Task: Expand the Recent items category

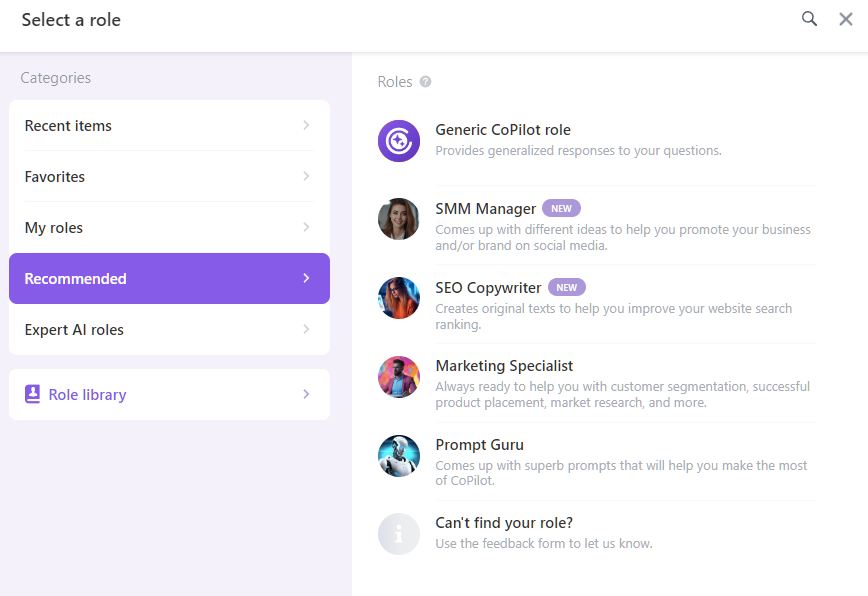Action: coord(169,126)
